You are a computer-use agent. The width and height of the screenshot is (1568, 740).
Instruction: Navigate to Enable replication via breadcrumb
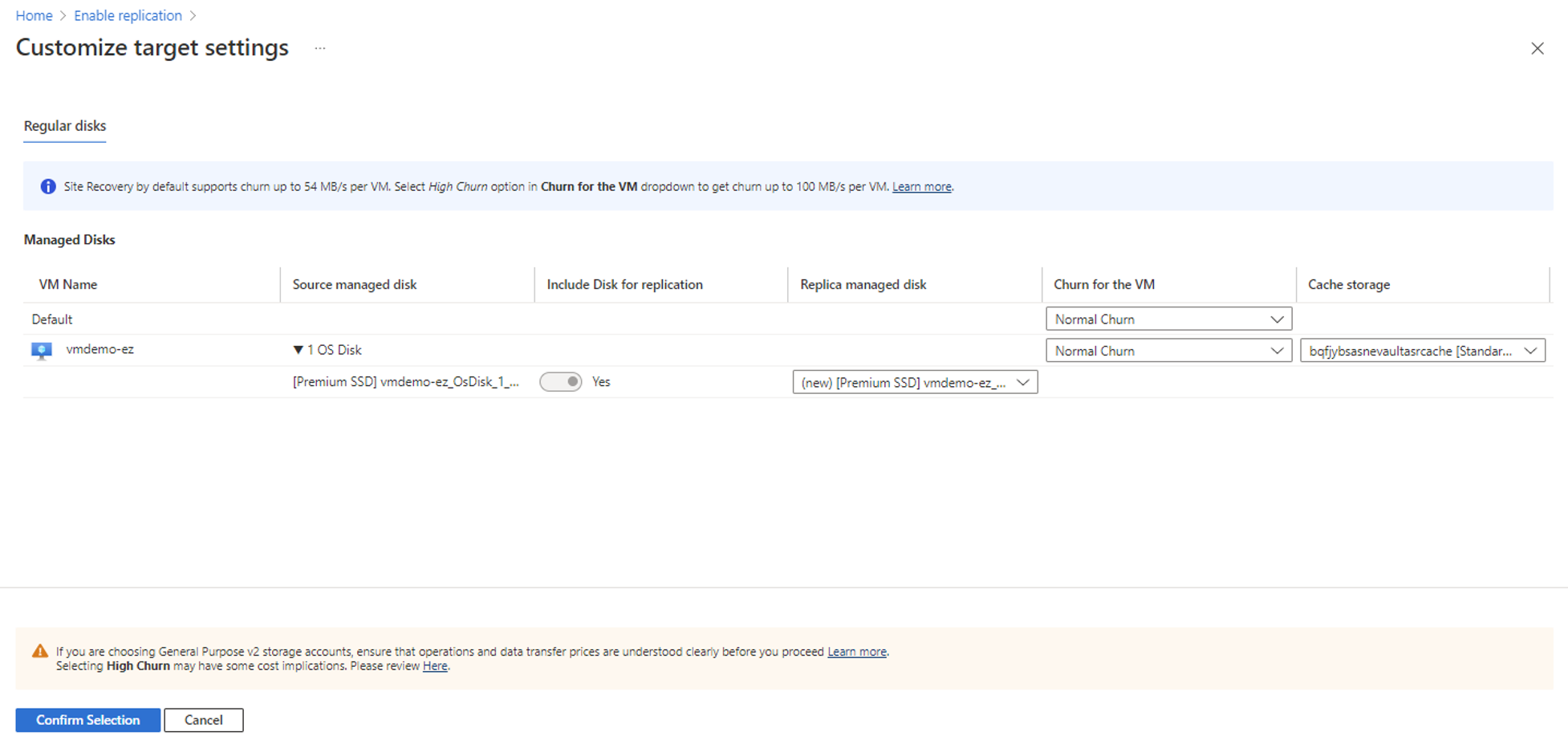(x=128, y=15)
